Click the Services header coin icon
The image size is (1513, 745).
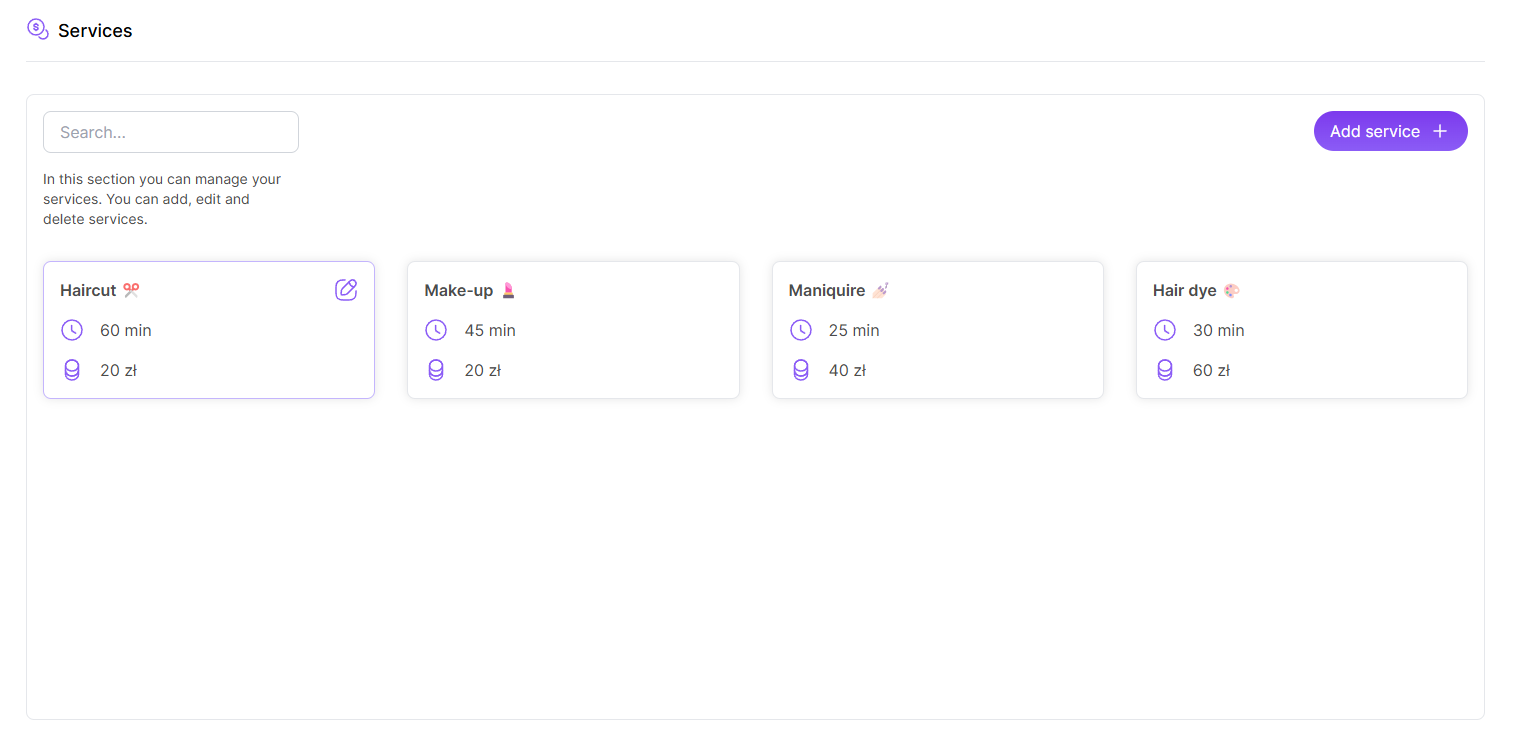[37, 29]
